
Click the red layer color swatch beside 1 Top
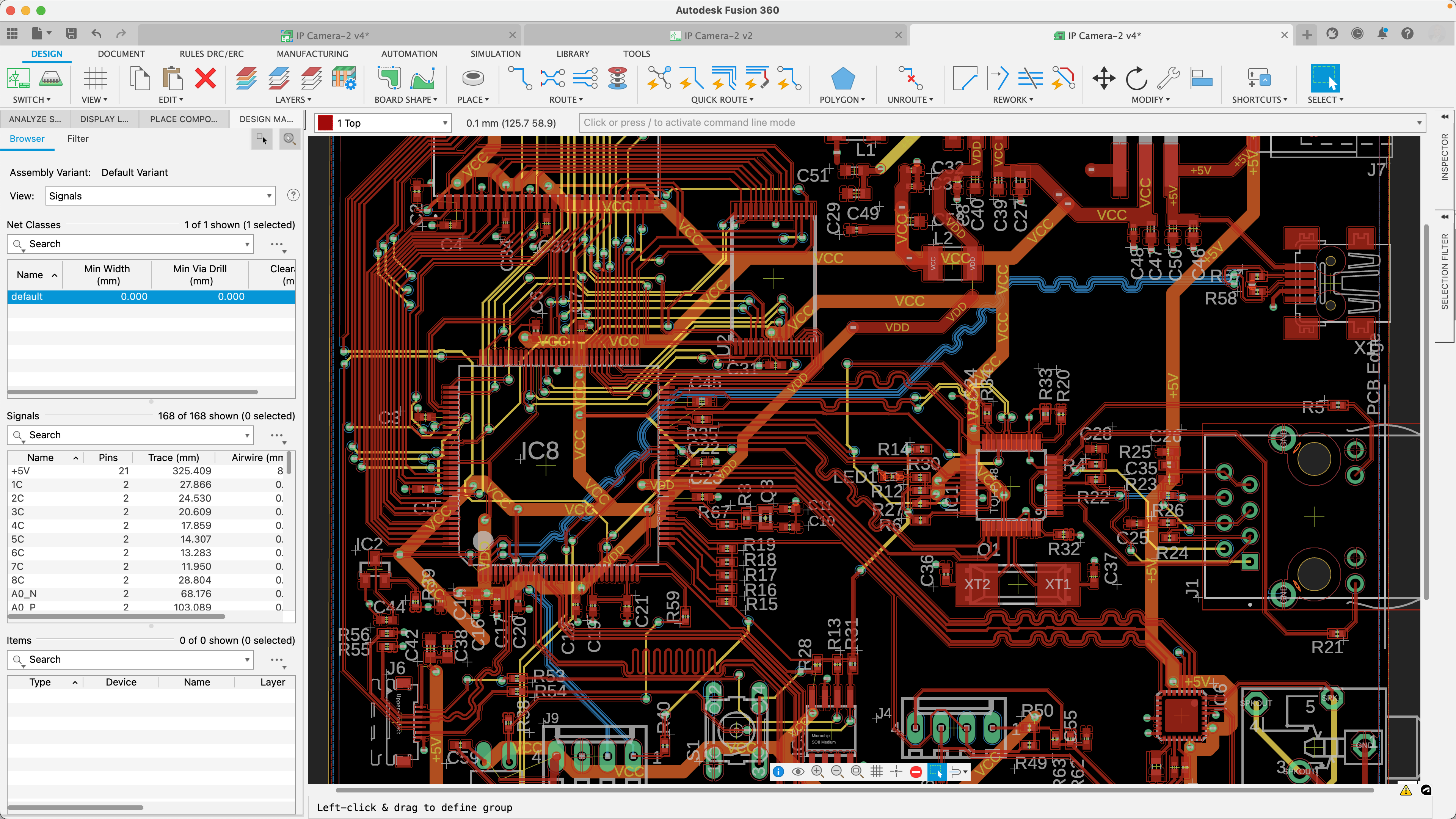click(326, 122)
